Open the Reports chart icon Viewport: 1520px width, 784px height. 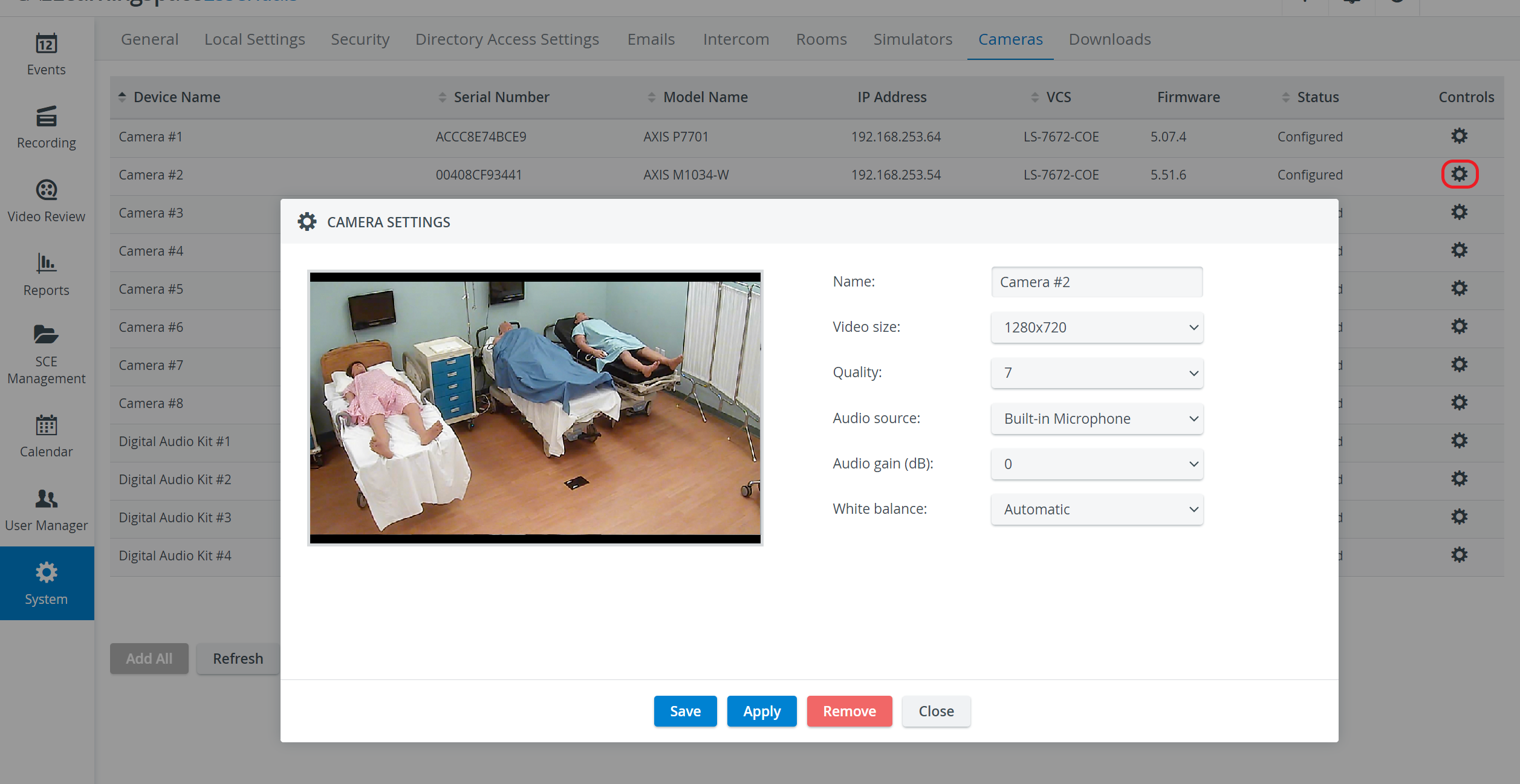(x=46, y=263)
